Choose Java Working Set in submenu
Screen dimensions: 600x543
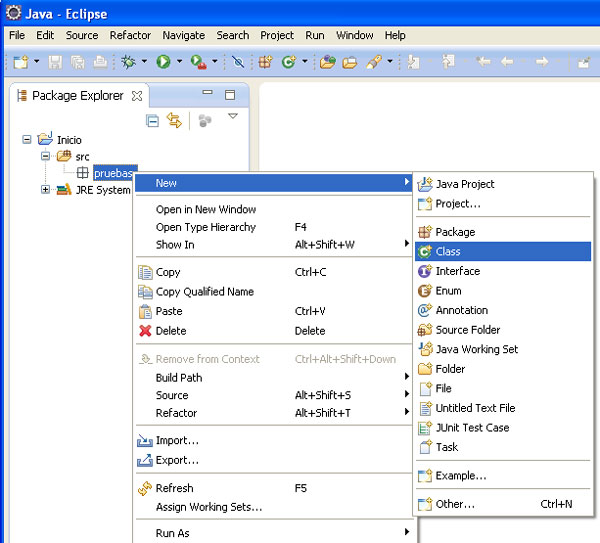[503, 349]
